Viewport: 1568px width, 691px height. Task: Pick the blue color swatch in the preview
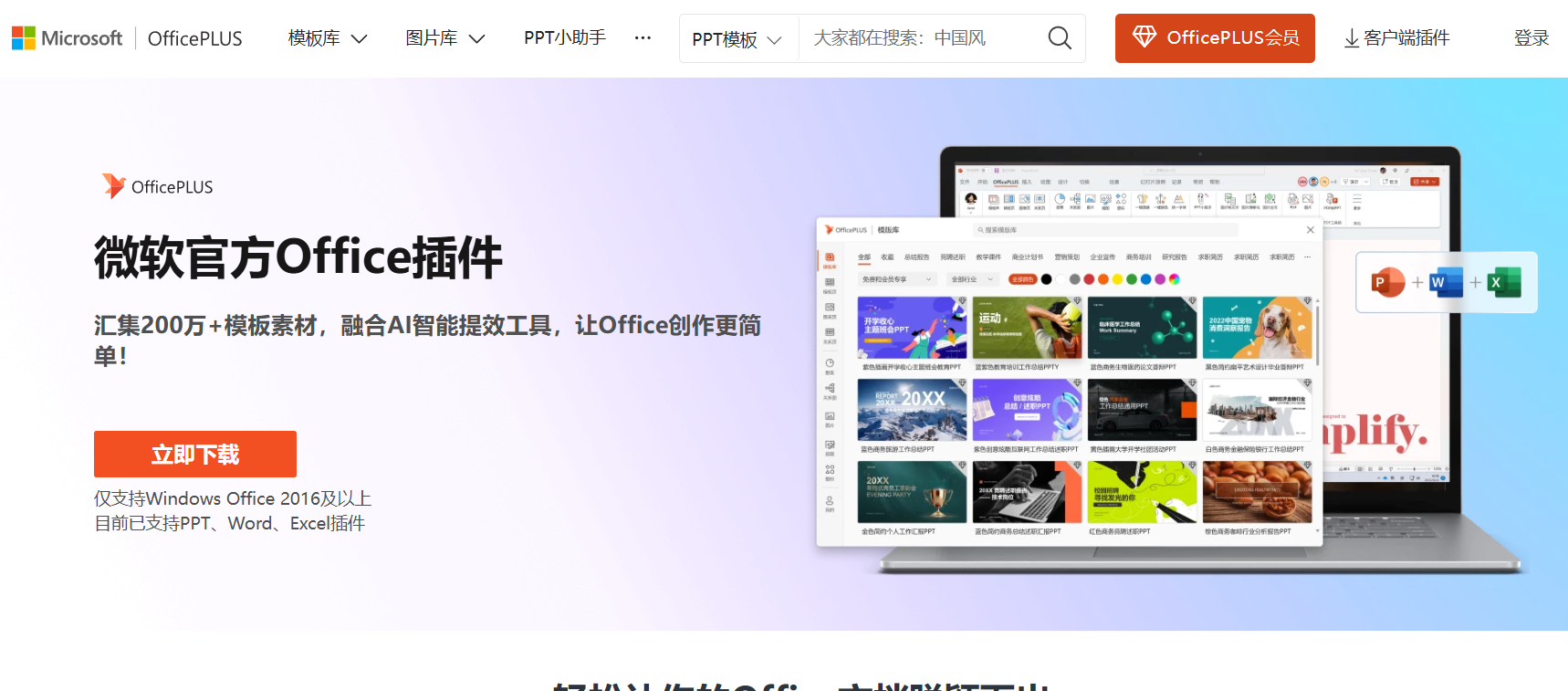1146,279
